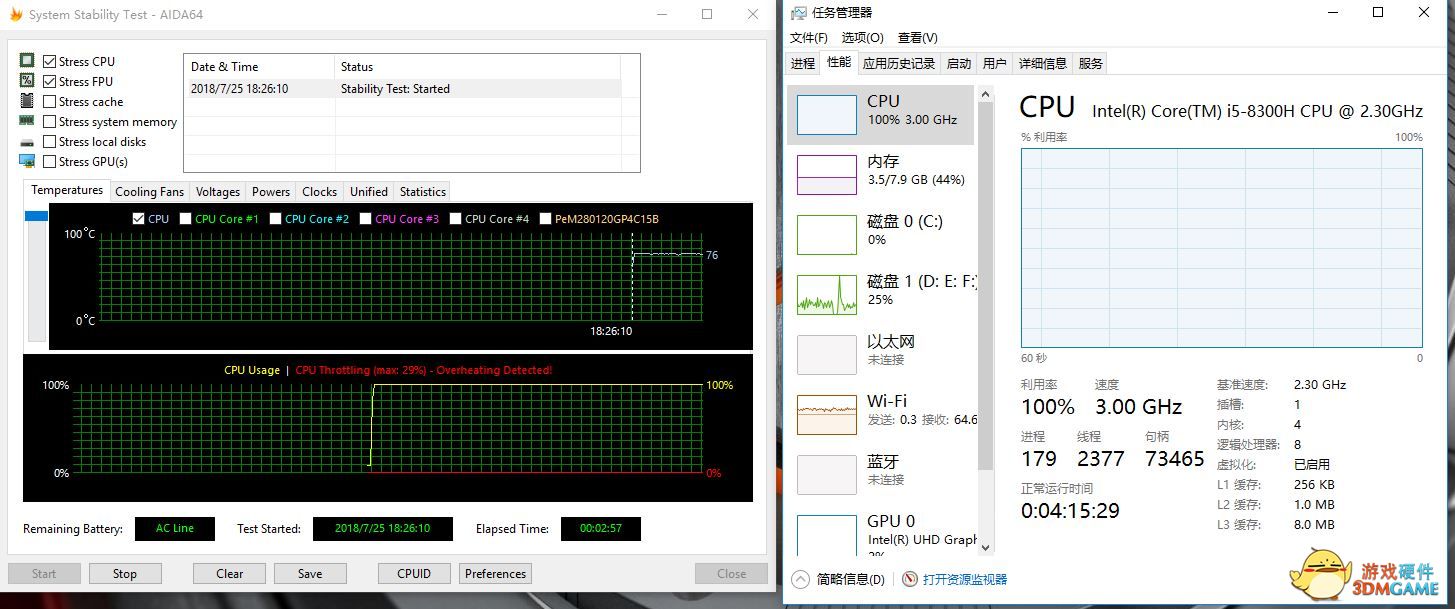Click the cache chip icon beside Stress cache

coord(27,101)
